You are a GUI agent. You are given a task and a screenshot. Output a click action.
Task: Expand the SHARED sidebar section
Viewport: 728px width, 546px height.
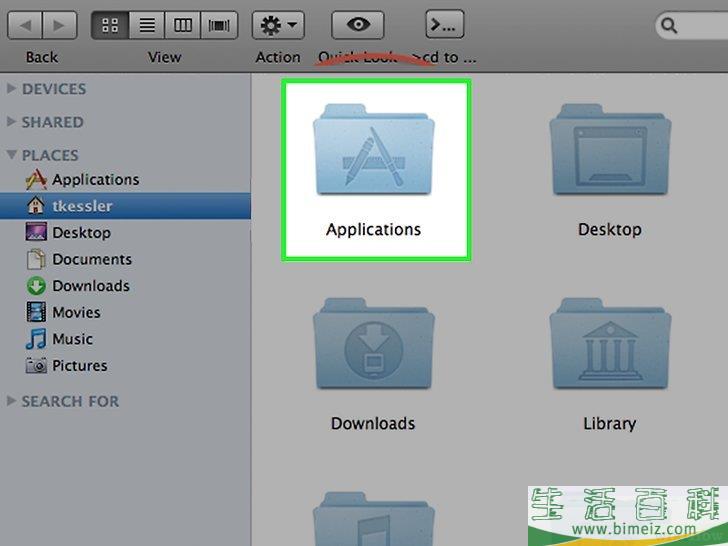tap(12, 122)
